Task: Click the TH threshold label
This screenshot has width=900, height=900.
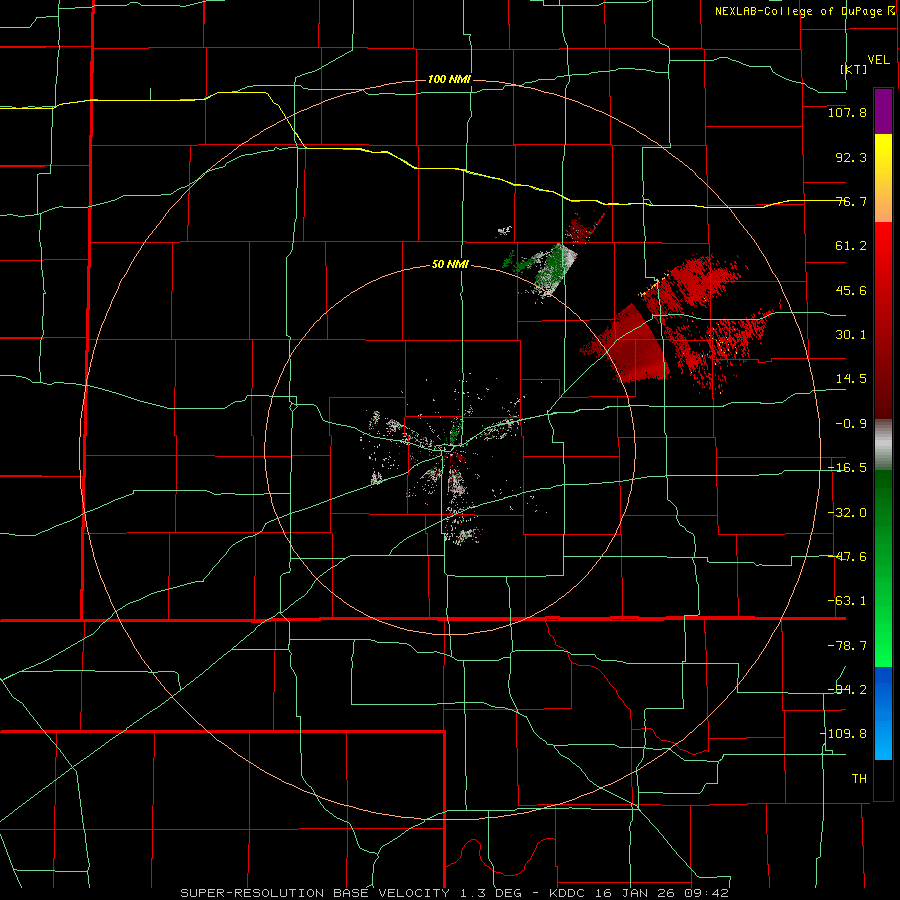Action: [859, 779]
